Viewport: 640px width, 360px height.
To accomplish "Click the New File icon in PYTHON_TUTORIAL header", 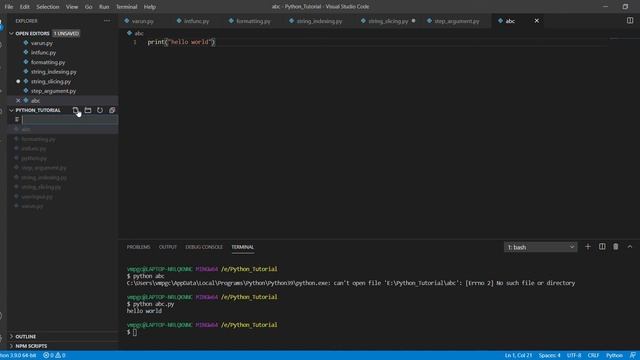I will (x=76, y=110).
